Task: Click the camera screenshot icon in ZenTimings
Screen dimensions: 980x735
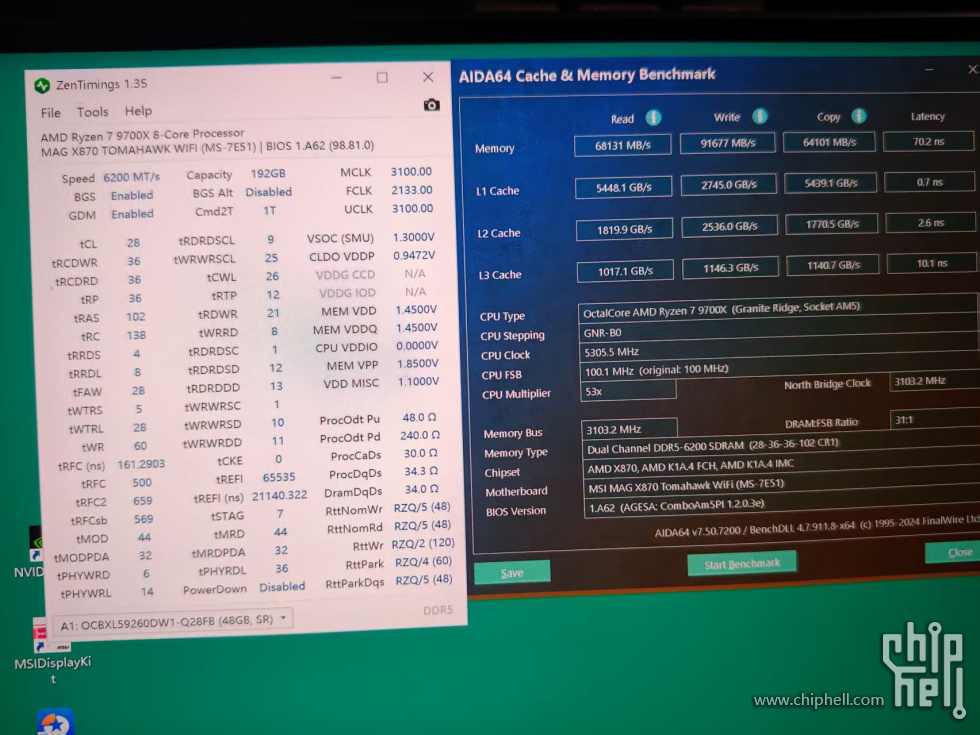Action: coord(431,105)
